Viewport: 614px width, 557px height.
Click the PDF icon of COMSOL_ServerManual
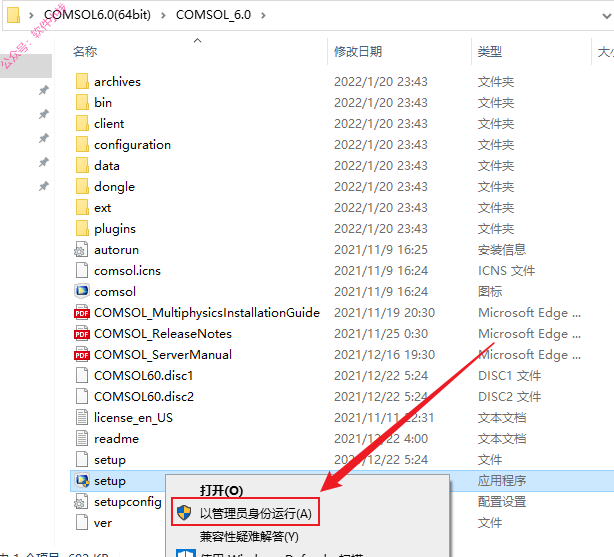(x=81, y=354)
